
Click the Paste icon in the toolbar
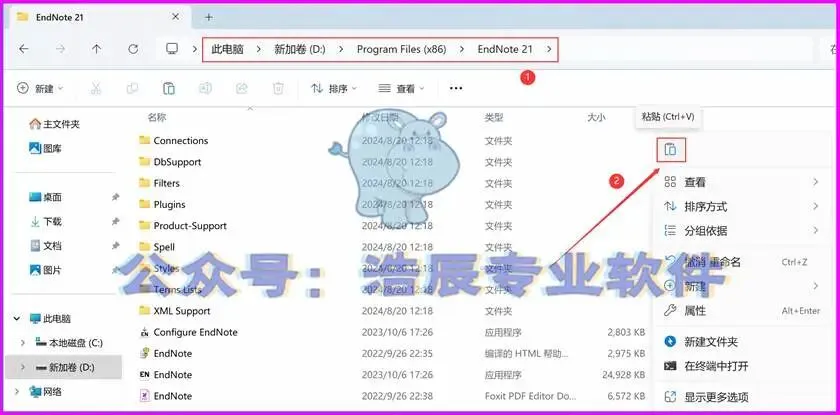point(169,88)
